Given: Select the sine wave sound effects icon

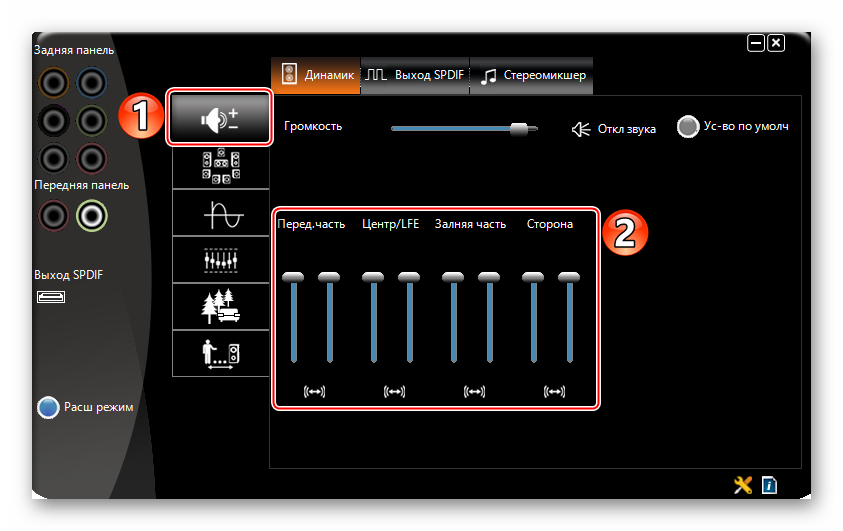Looking at the screenshot, I should [220, 213].
